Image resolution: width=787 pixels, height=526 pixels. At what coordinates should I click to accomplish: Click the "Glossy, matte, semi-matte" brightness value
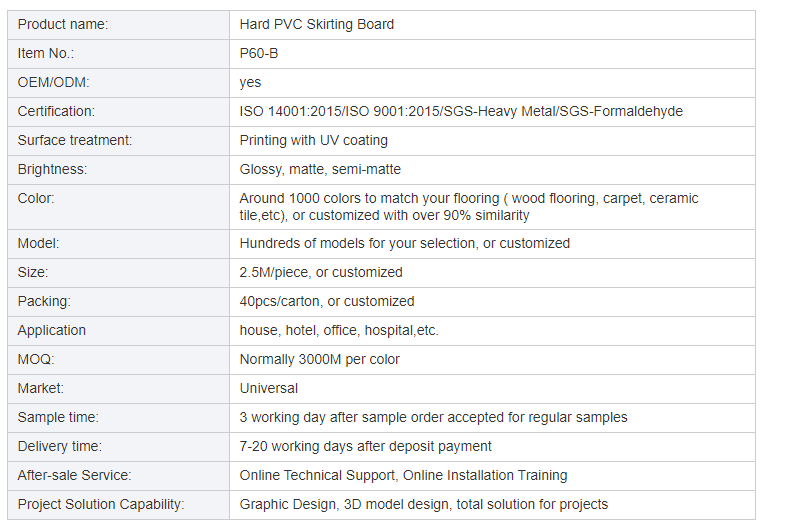[x=320, y=169]
